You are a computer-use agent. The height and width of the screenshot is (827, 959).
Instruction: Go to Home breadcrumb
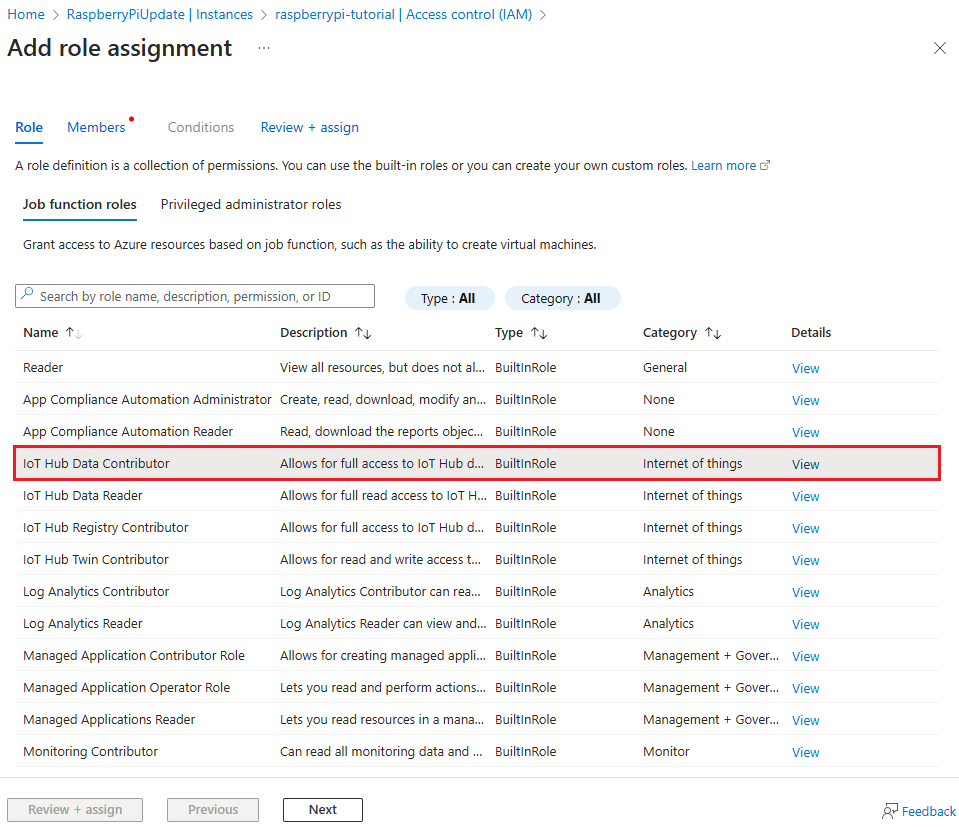click(x=26, y=14)
